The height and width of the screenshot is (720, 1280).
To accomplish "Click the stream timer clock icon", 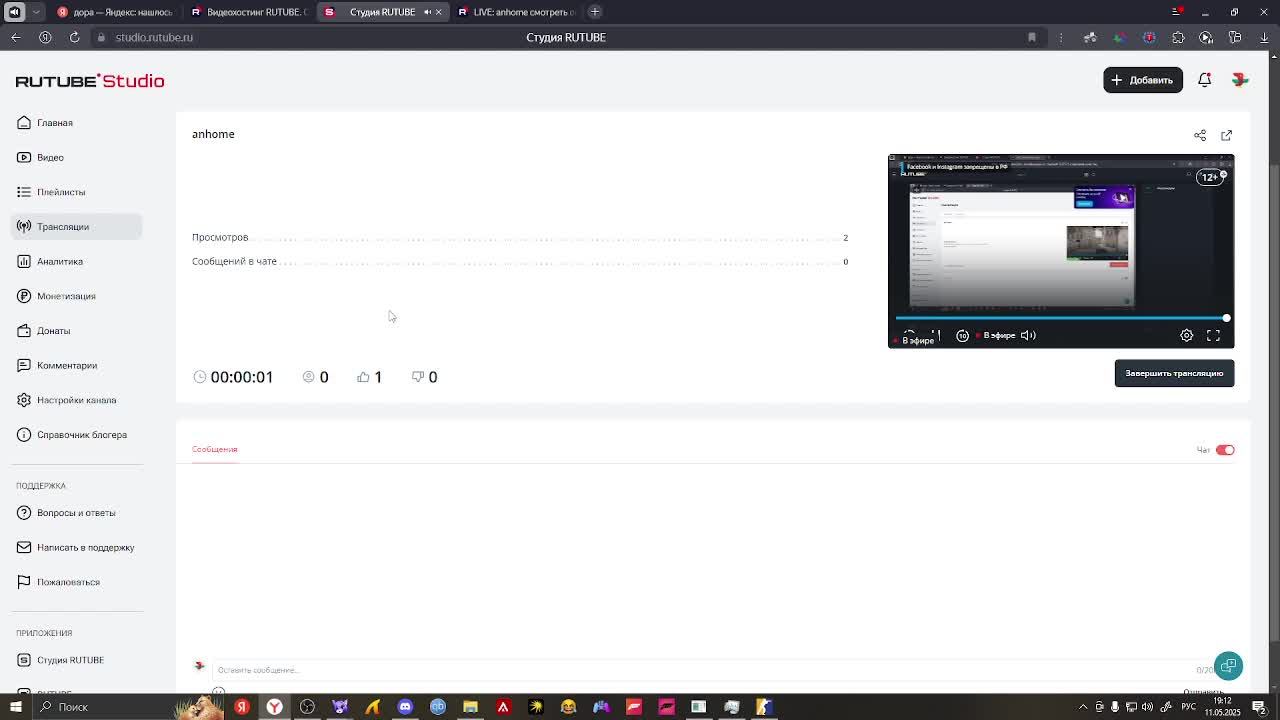I will (200, 377).
